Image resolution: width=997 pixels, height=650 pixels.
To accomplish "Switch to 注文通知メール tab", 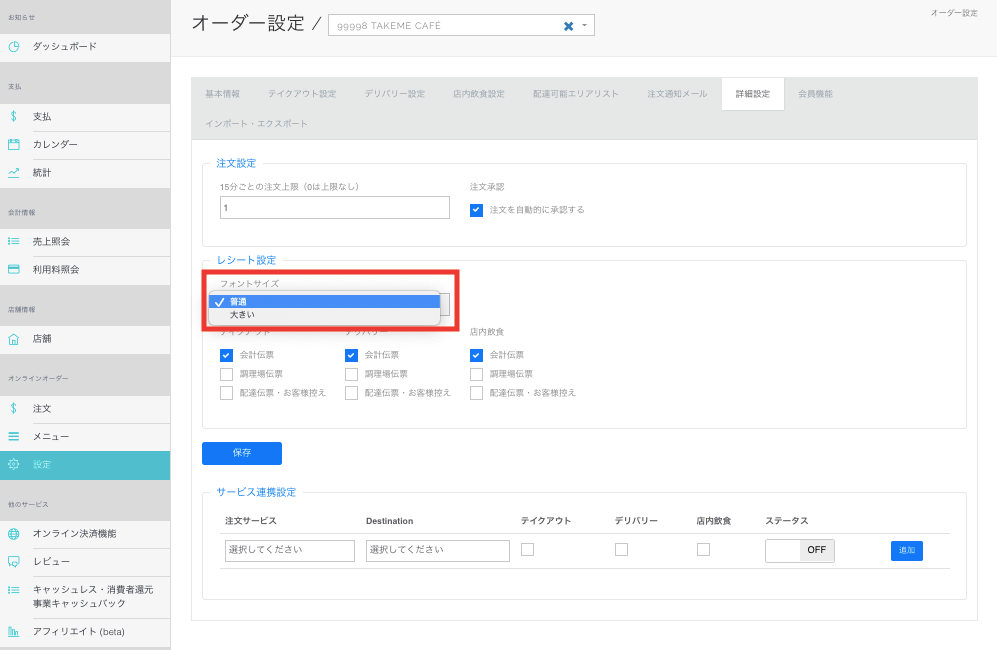I will (x=677, y=94).
